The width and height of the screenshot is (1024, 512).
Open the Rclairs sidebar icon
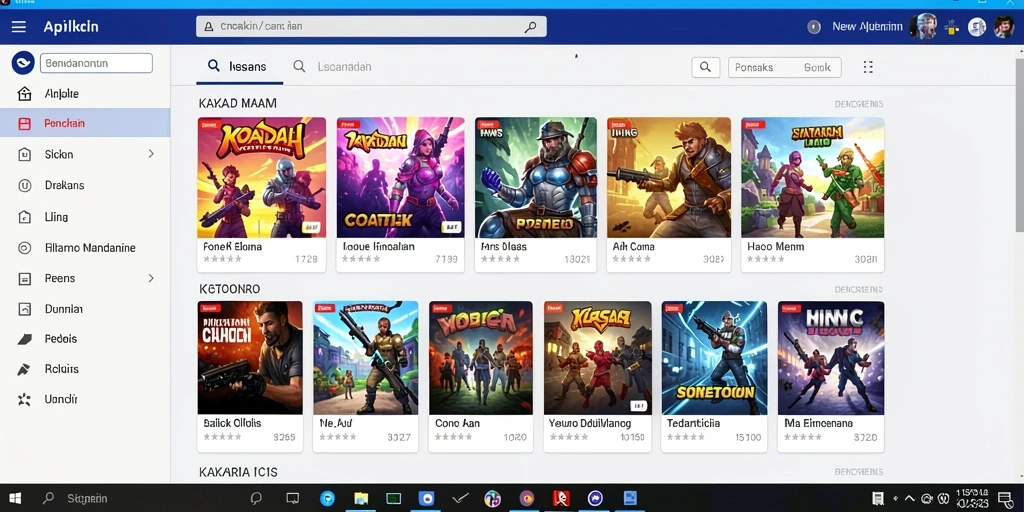24,369
